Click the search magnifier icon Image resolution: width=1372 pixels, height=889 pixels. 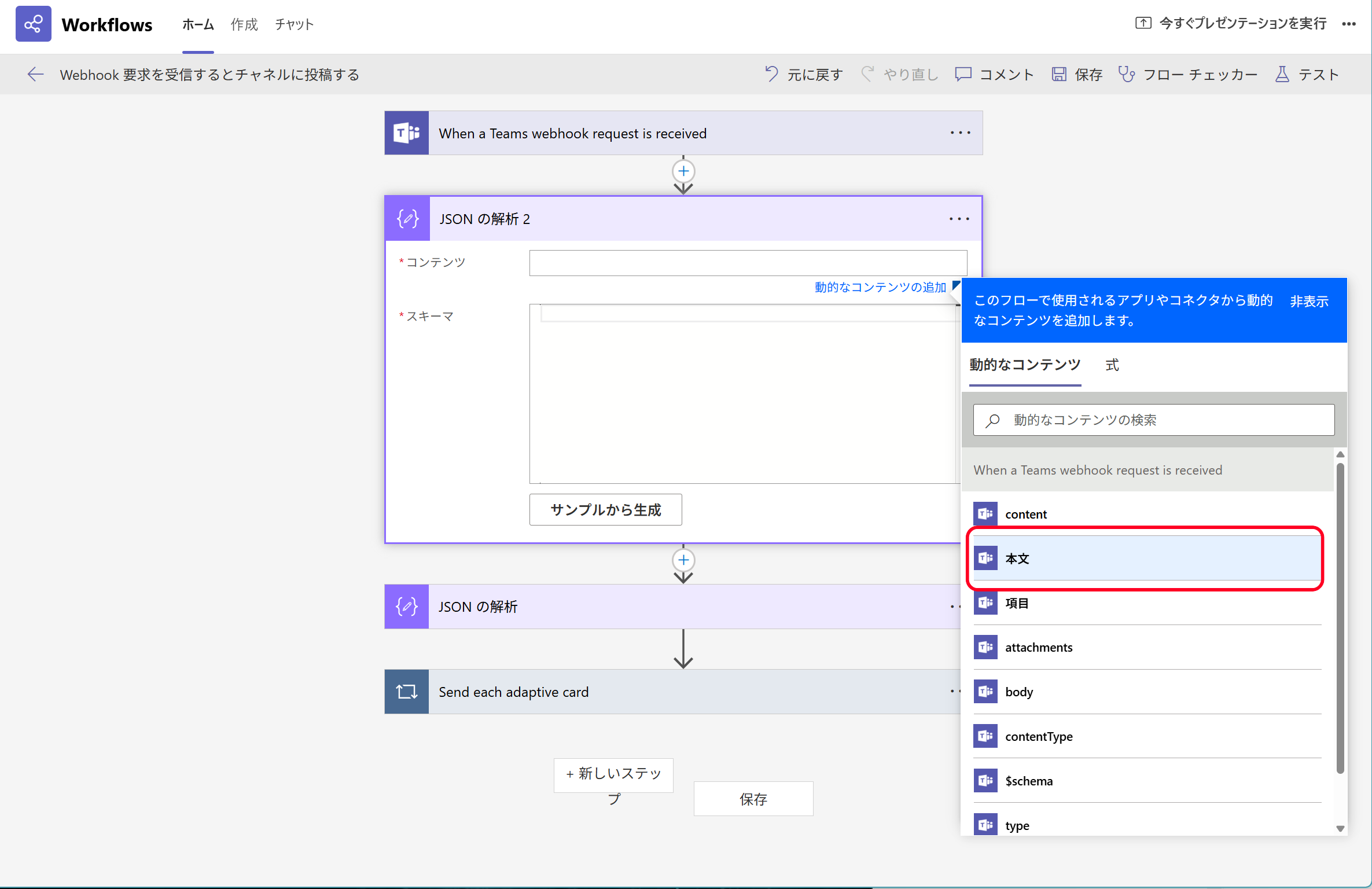[x=993, y=420]
